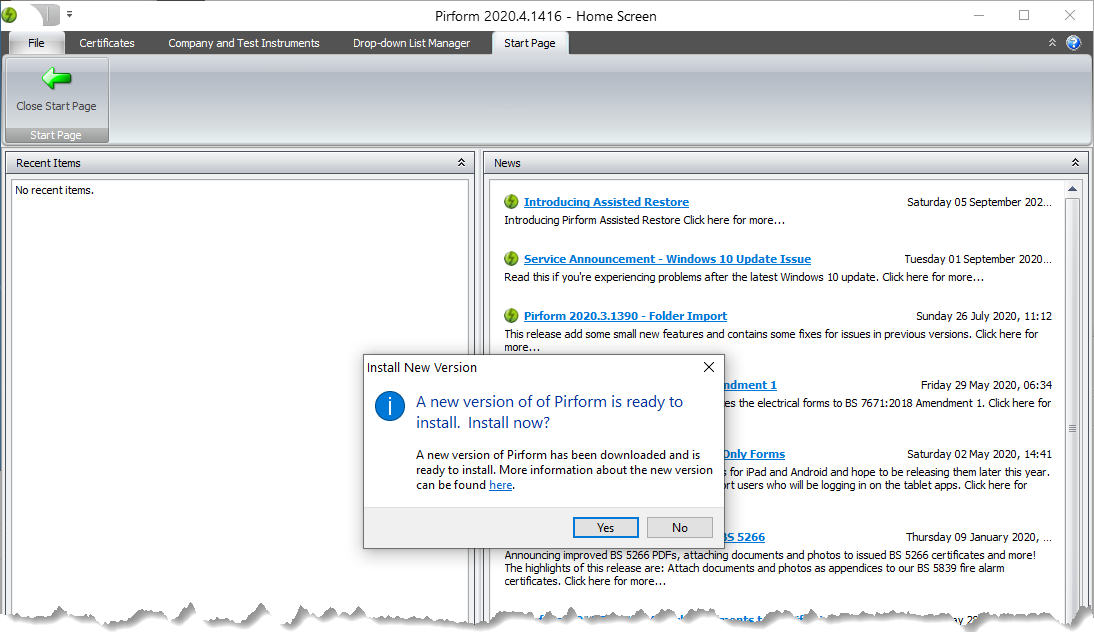Collapse the Recent Items panel
The width and height of the screenshot is (1094, 632).
coord(461,163)
